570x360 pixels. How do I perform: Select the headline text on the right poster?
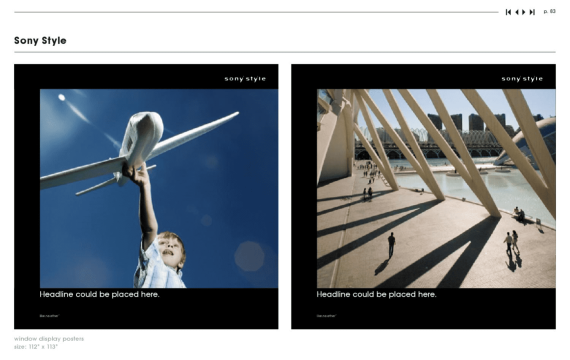pyautogui.click(x=376, y=294)
